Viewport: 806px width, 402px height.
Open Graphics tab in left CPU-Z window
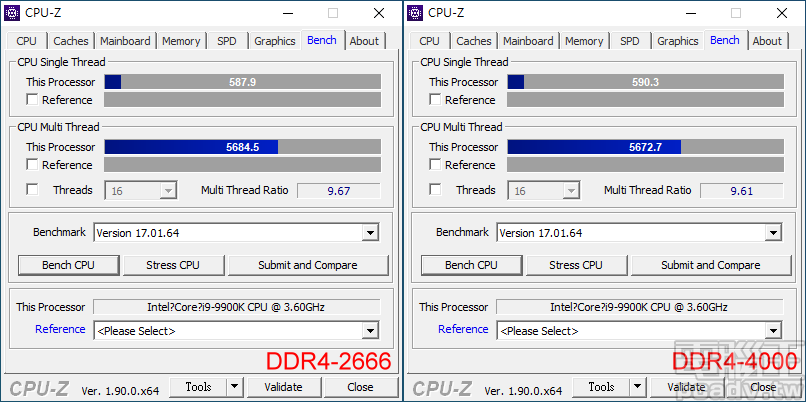(x=274, y=41)
